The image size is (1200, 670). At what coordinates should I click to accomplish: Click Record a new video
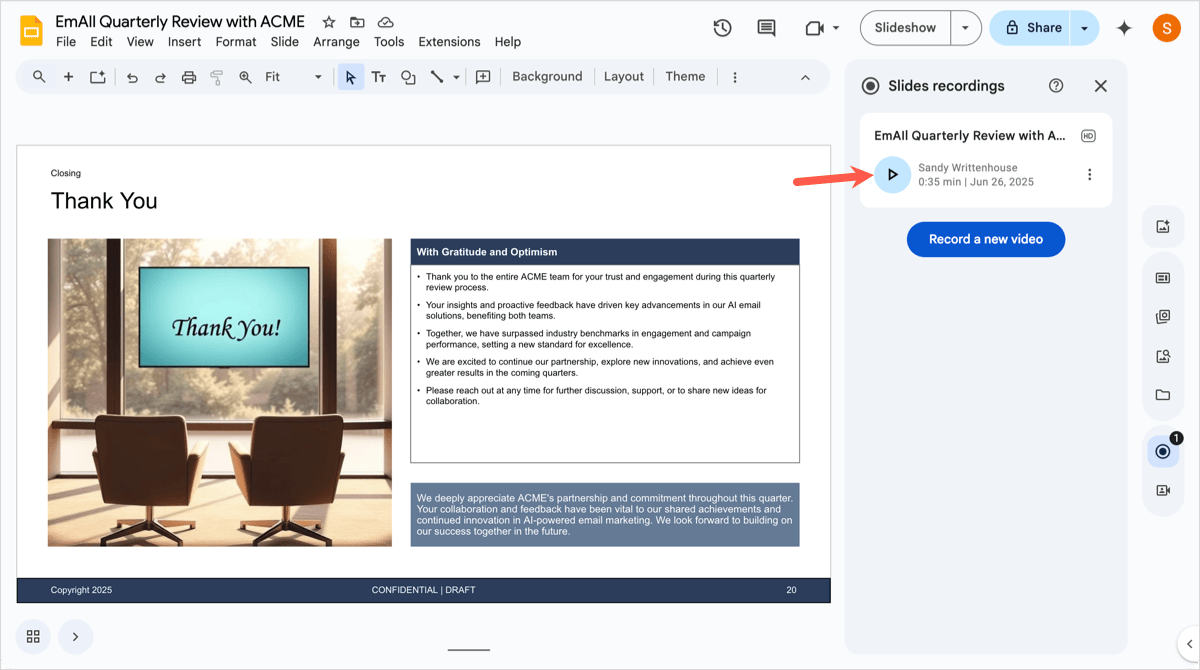click(985, 239)
